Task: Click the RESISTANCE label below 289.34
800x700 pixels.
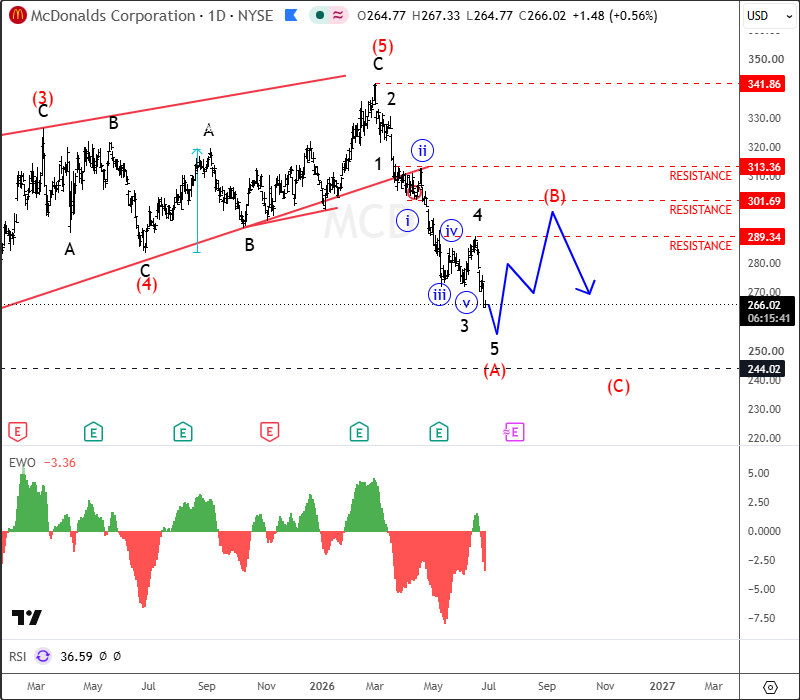Action: tap(700, 246)
